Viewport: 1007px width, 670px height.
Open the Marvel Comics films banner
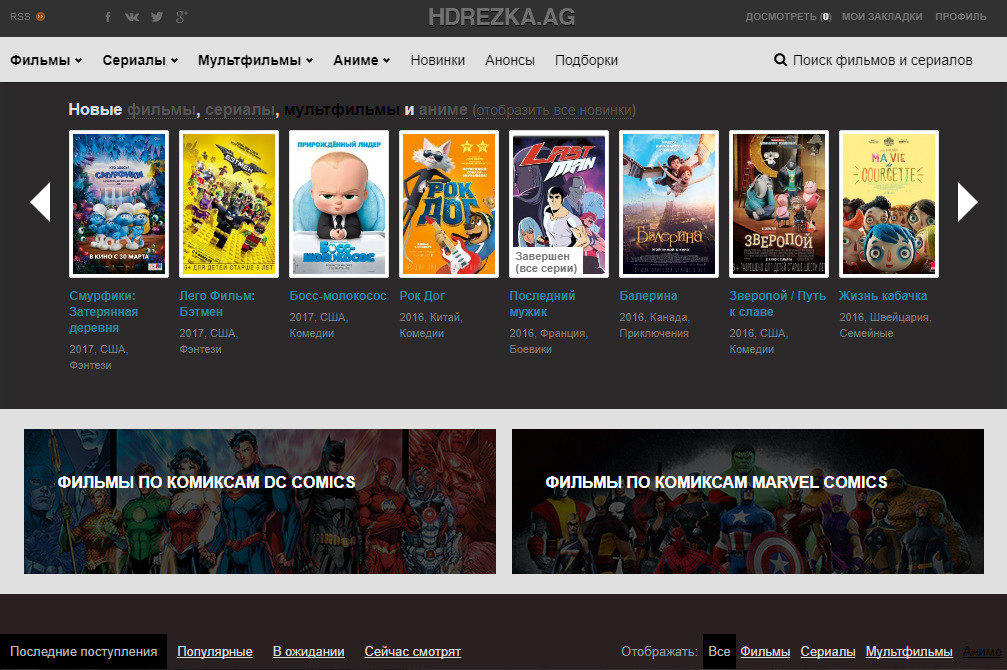[x=748, y=501]
